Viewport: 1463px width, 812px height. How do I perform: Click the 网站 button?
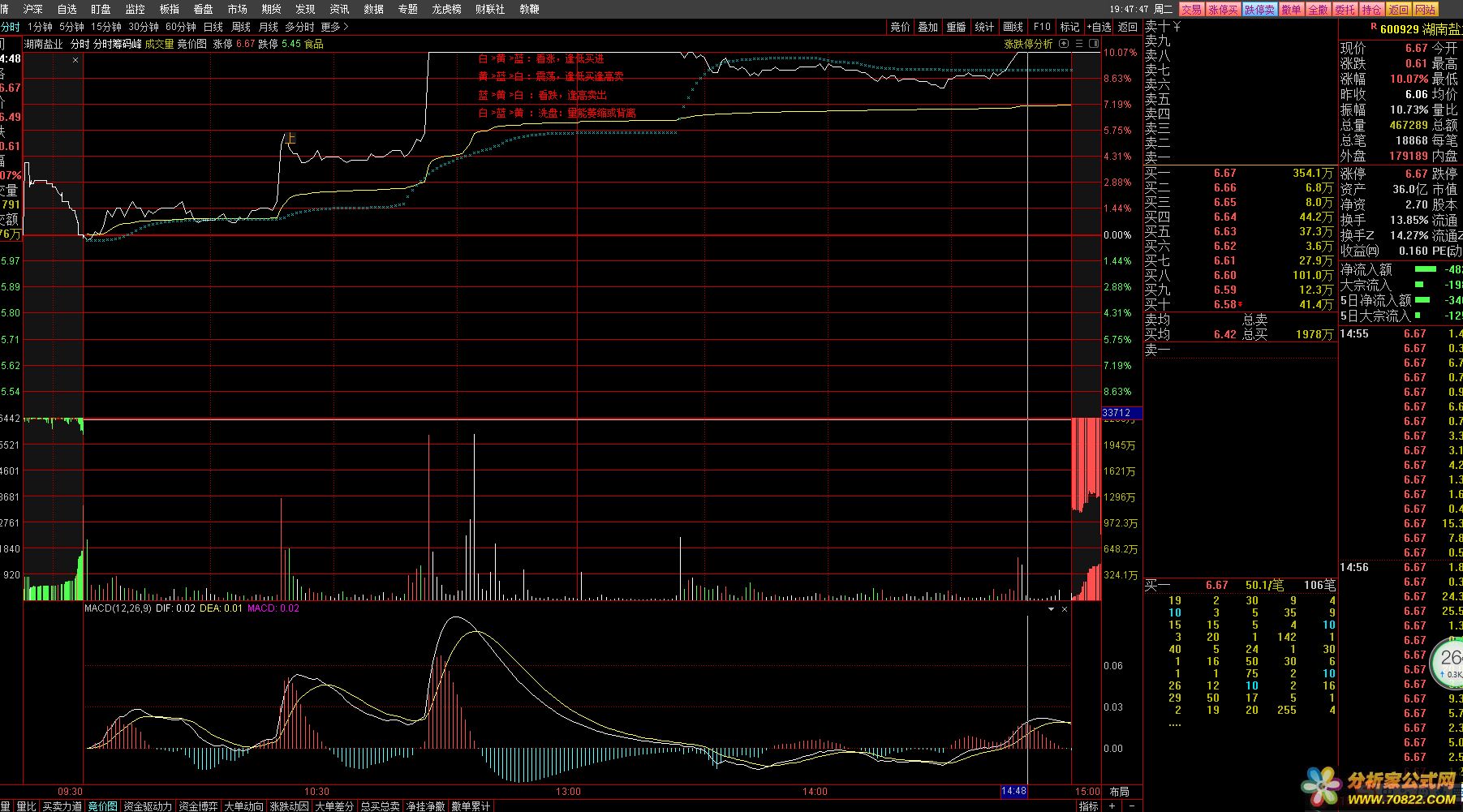[1425, 10]
